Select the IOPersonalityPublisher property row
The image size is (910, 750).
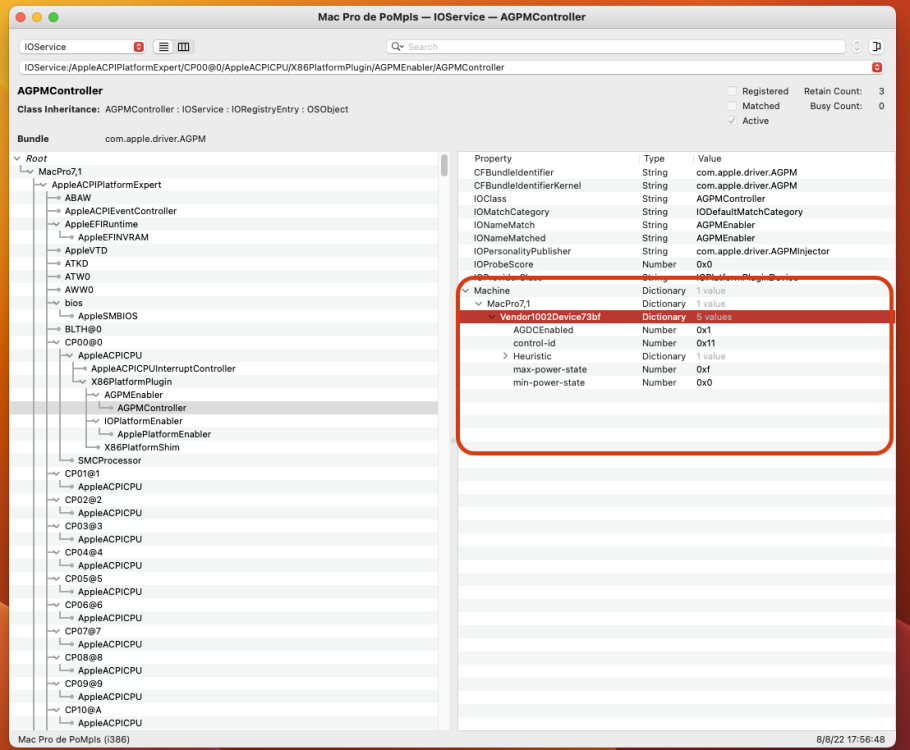coord(676,251)
